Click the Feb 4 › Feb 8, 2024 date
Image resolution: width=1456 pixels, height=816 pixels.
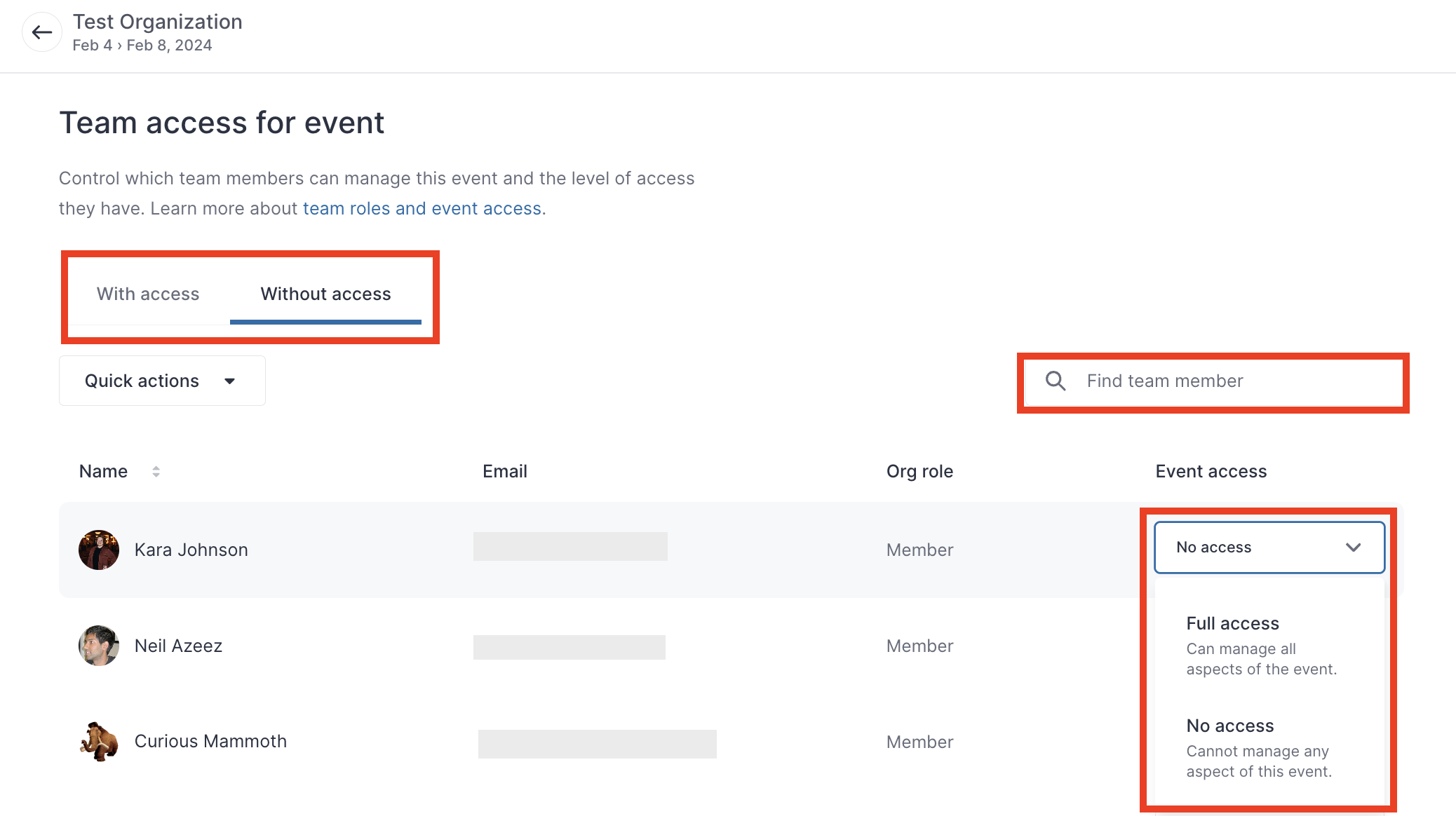142,45
